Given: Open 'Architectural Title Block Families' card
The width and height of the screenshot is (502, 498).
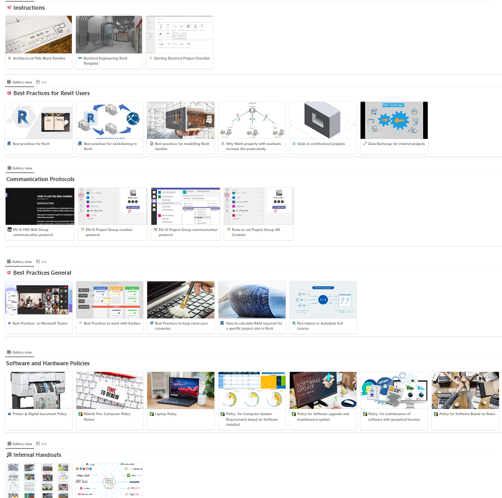Looking at the screenshot, I should pyautogui.click(x=39, y=42).
